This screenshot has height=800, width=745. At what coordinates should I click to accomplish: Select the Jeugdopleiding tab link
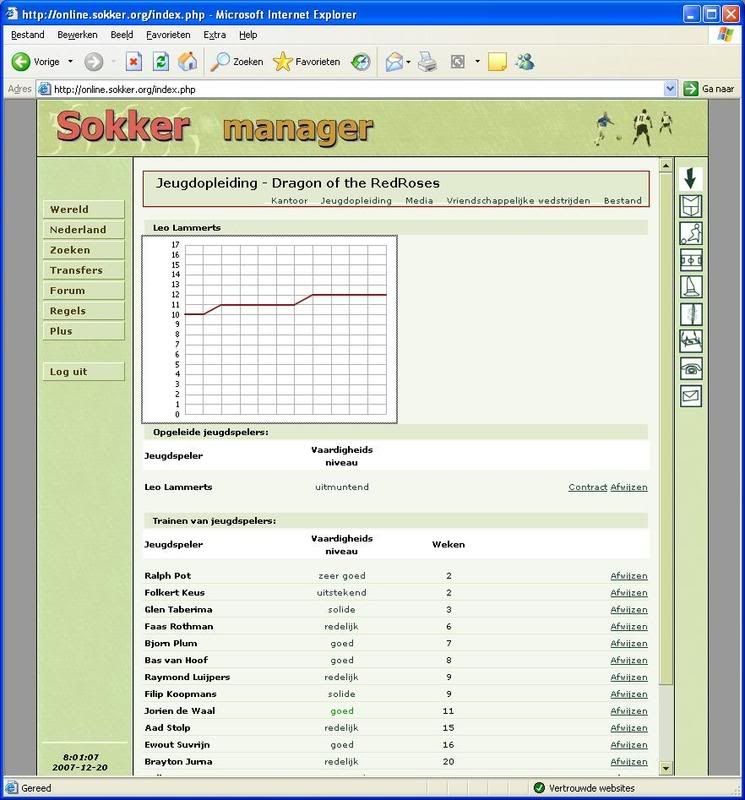coord(356,200)
